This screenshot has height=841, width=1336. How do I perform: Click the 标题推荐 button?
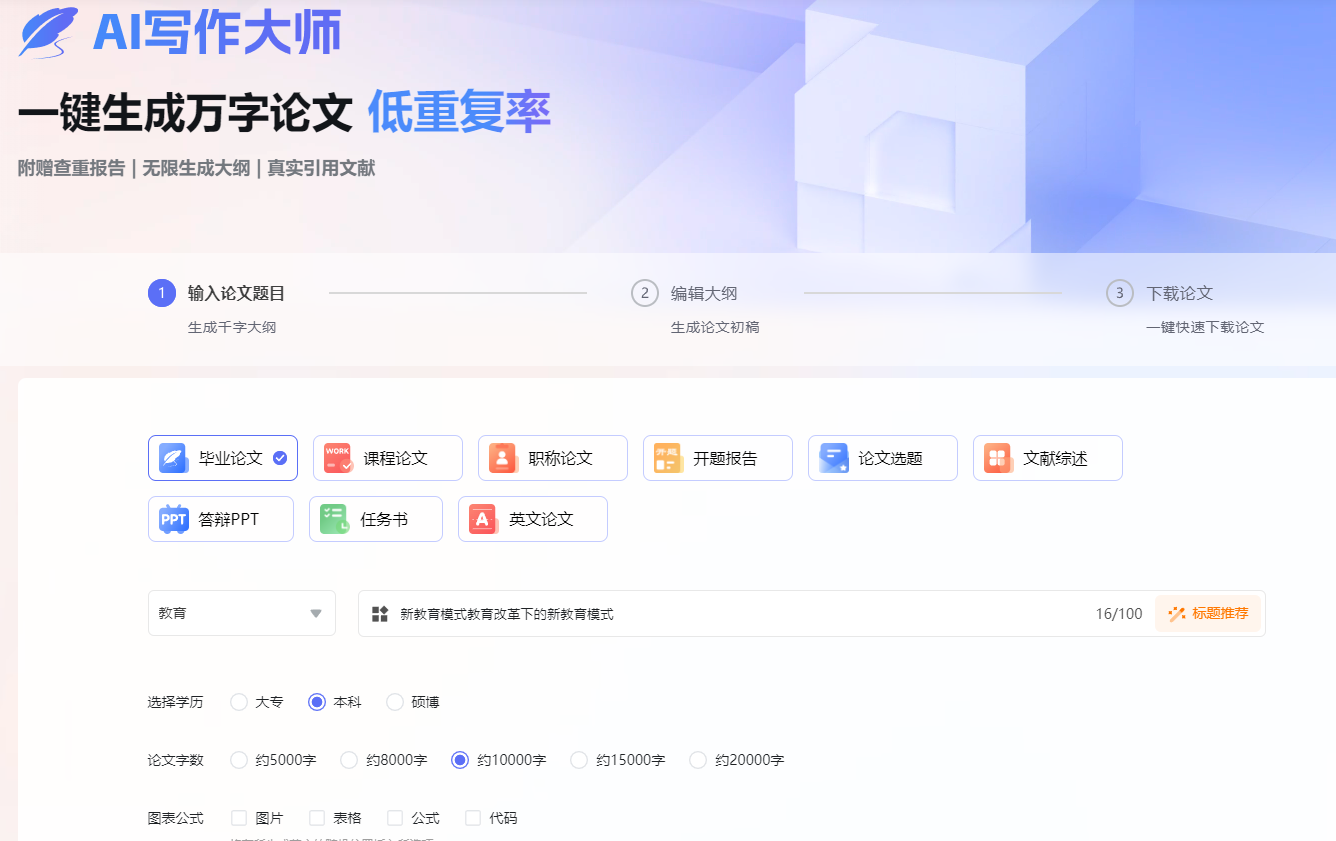click(x=1208, y=614)
